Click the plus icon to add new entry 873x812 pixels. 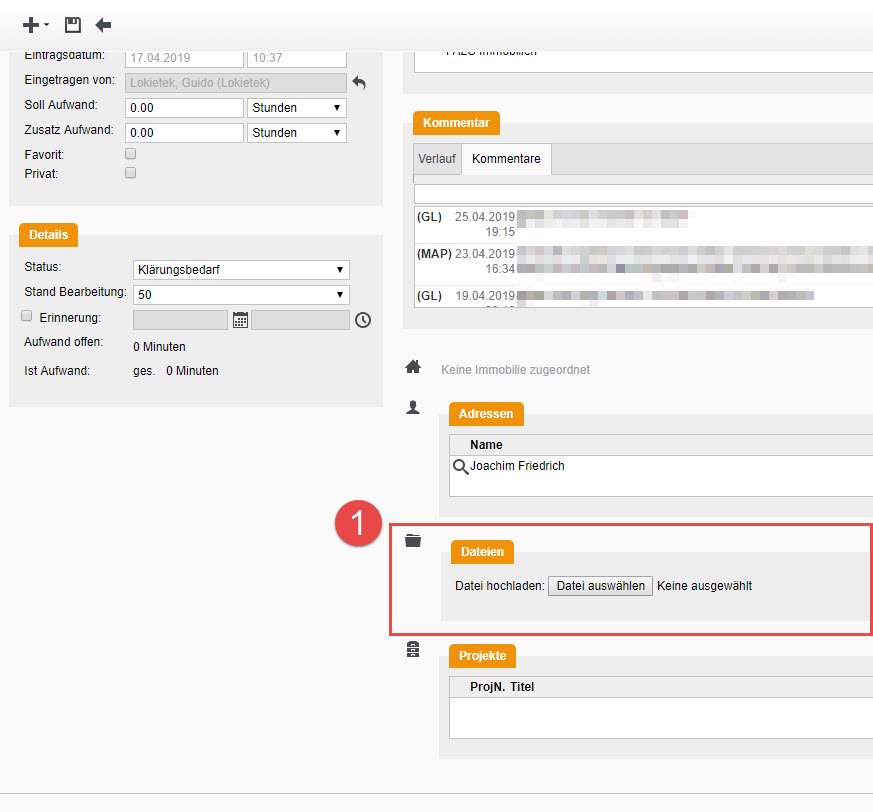coord(32,25)
